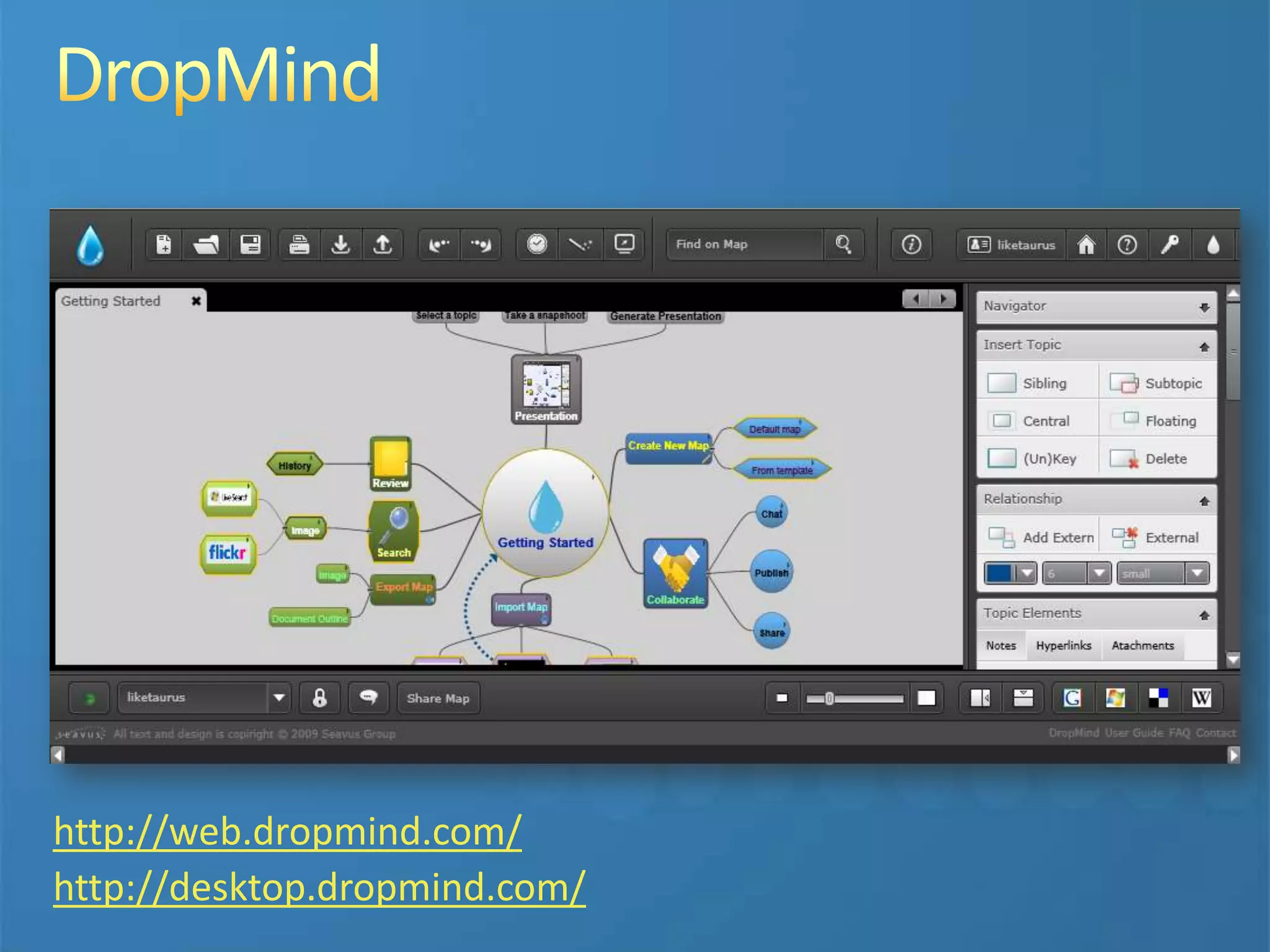Open the Notes tab
The image size is (1270, 952).
tap(1001, 646)
